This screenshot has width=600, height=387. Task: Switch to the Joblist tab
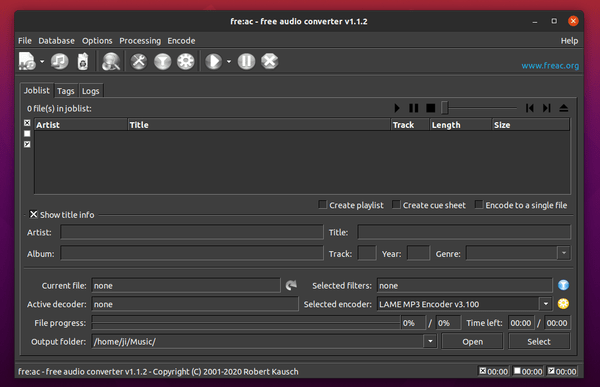(37, 90)
